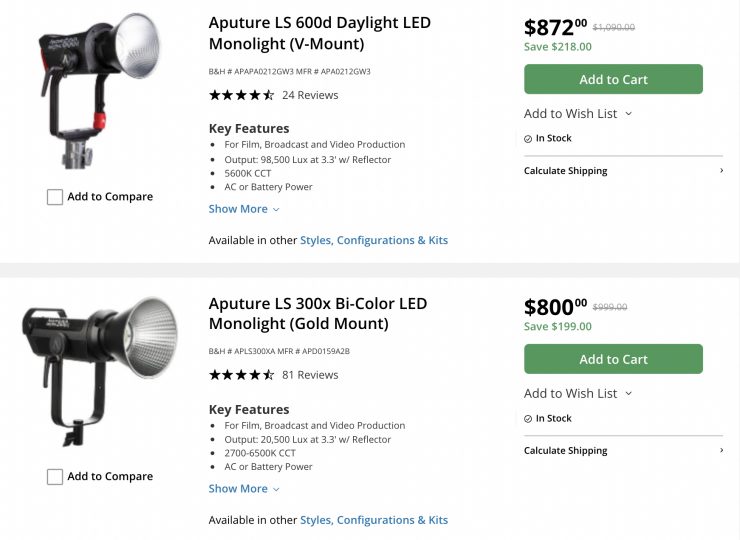Click the LS 300x star rating
This screenshot has height=540, width=740.
pyautogui.click(x=241, y=375)
